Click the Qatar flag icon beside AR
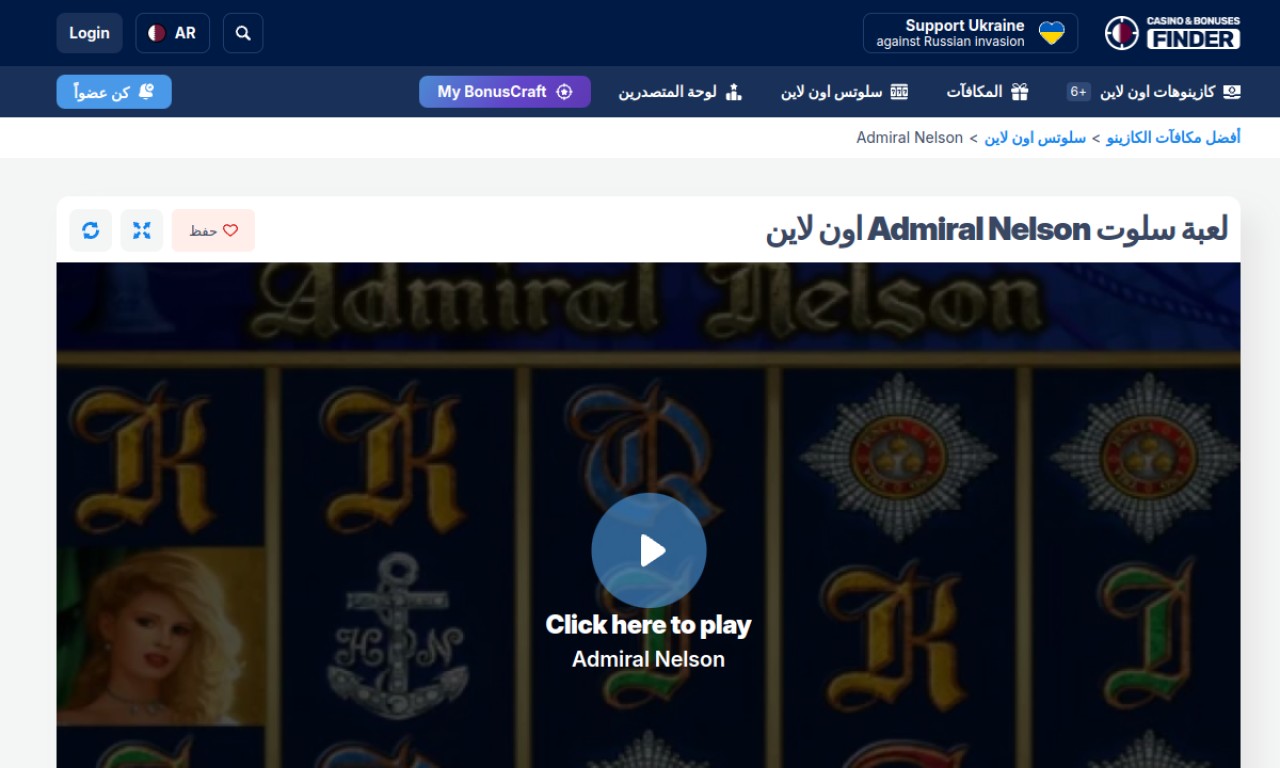The height and width of the screenshot is (768, 1280). point(157,33)
